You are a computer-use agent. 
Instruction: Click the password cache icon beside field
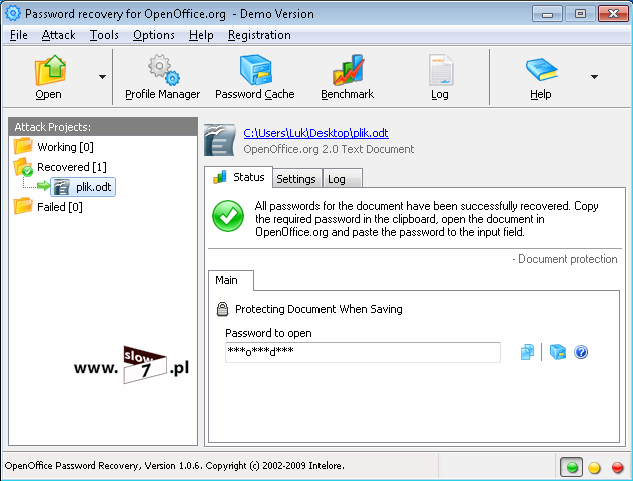pyautogui.click(x=558, y=352)
